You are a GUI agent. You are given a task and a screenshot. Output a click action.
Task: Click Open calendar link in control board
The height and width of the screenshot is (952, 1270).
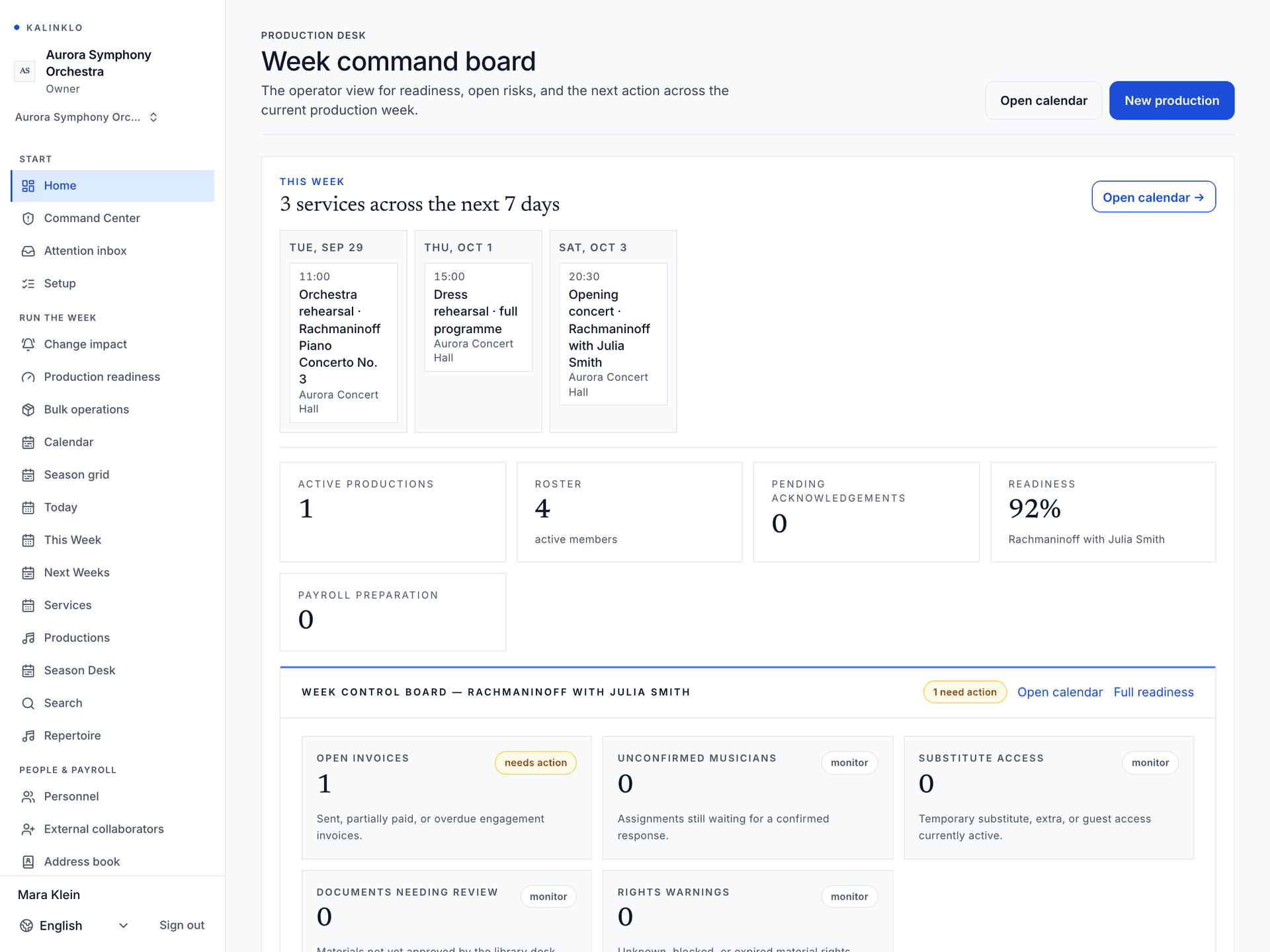[1060, 692]
